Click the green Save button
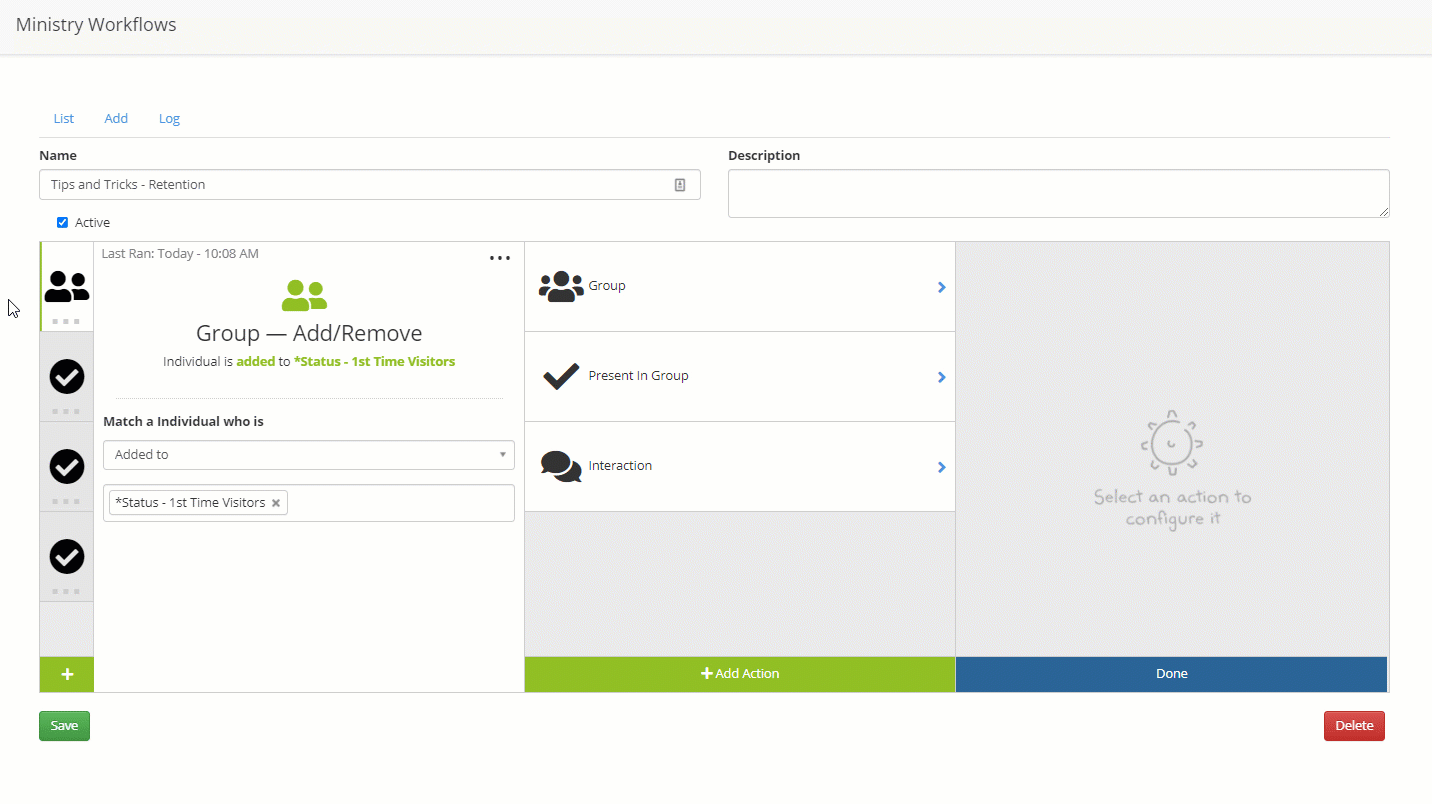Screen dimensions: 1432x804 click(64, 726)
